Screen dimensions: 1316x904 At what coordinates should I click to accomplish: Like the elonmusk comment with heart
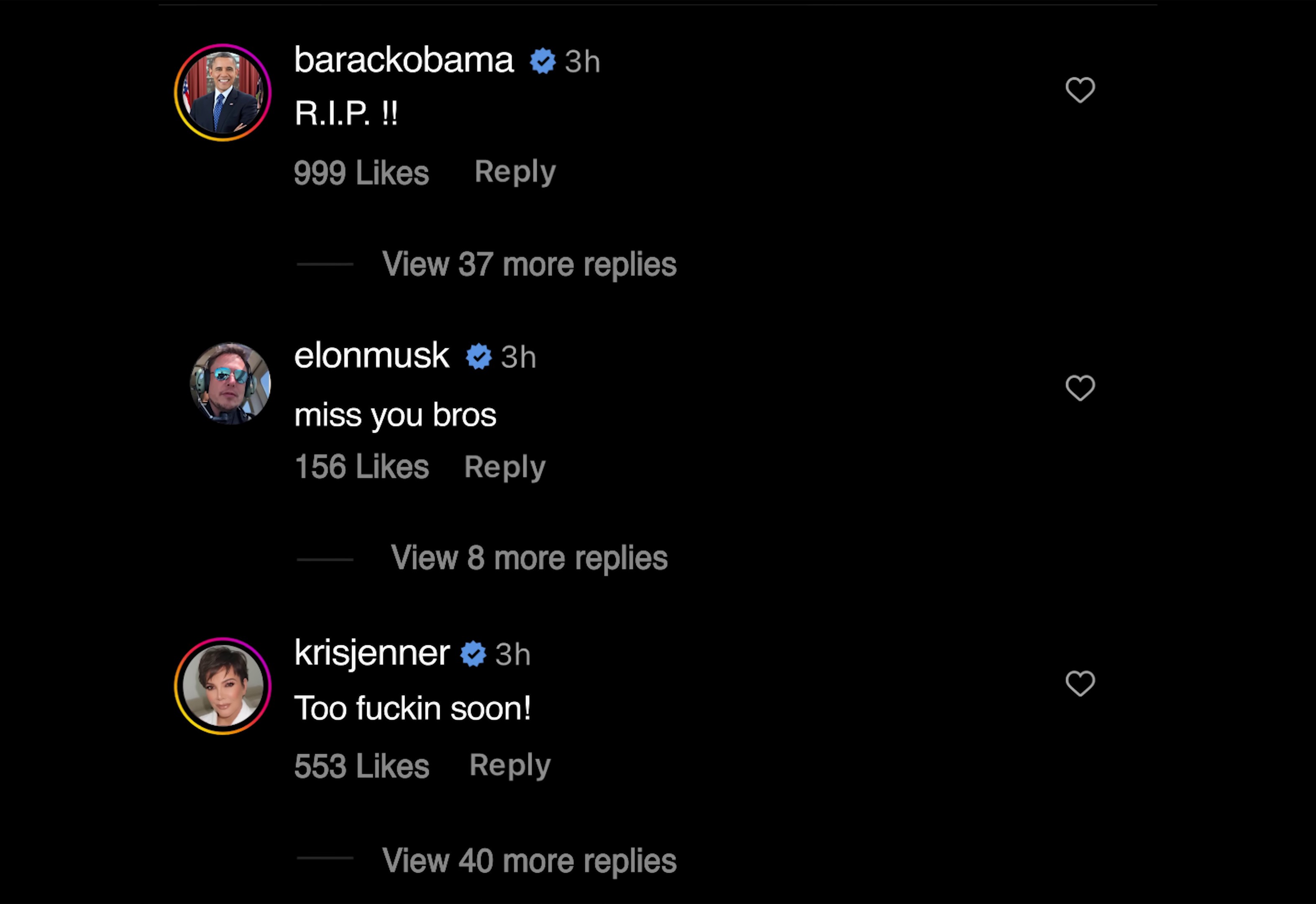(x=1080, y=388)
